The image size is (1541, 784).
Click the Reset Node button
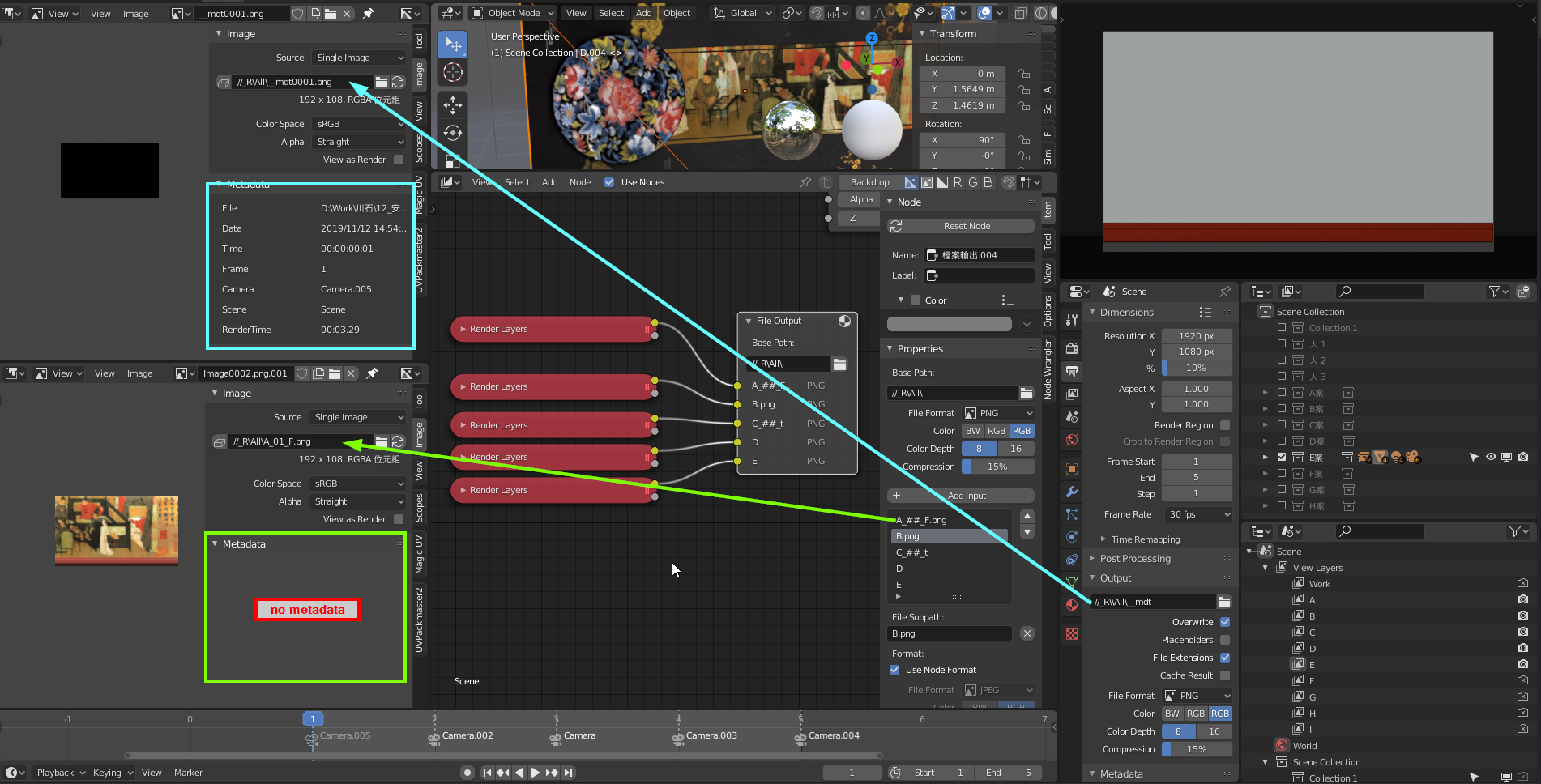[961, 226]
